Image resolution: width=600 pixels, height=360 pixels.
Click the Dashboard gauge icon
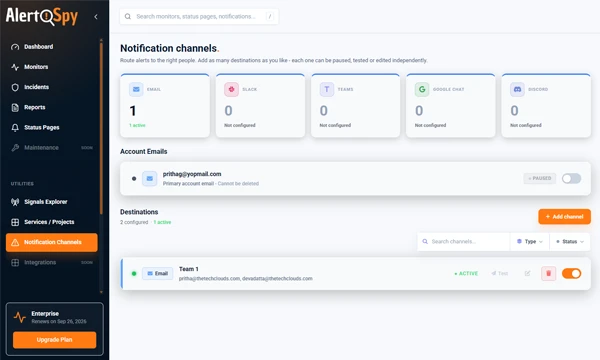click(x=15, y=47)
